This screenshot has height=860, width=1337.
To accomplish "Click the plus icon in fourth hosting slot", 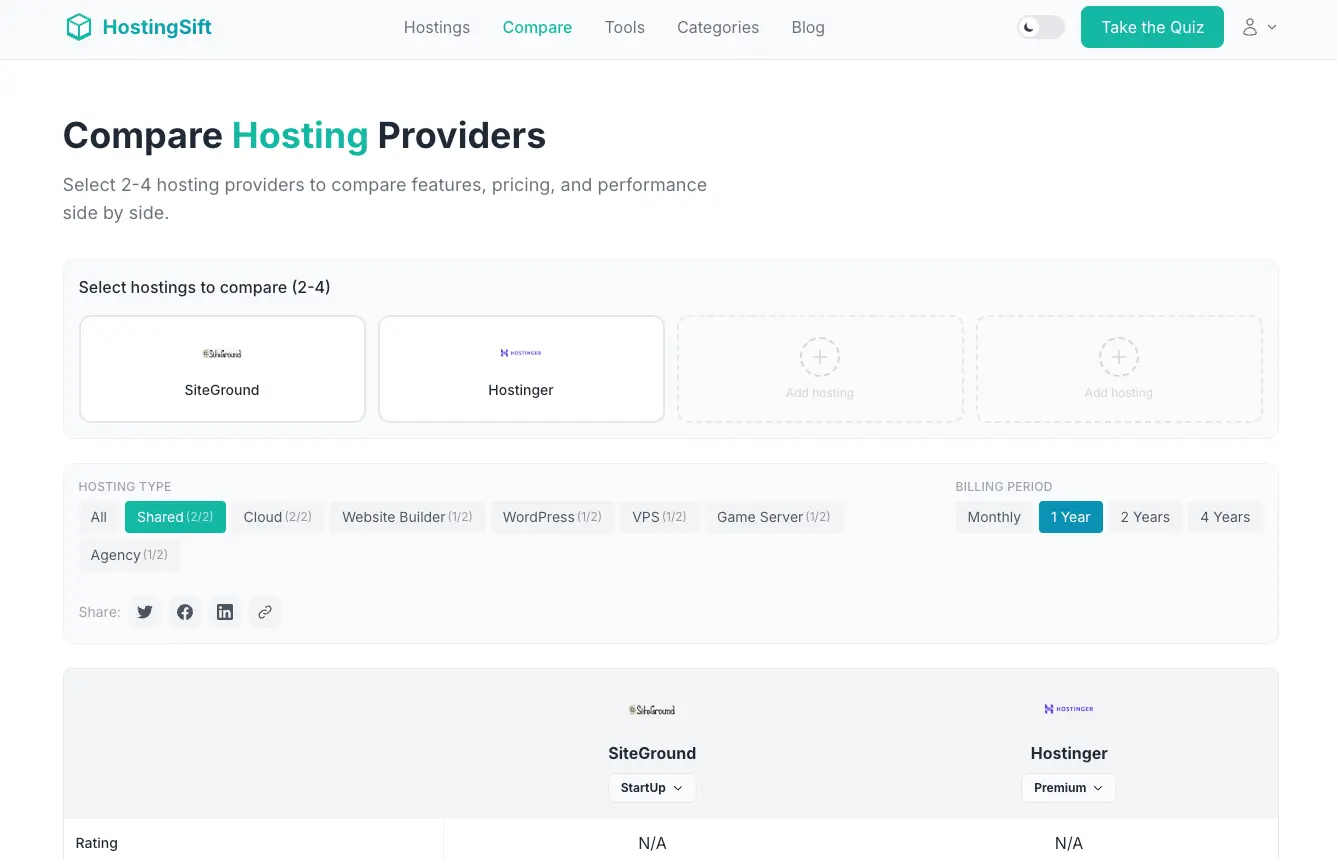I will pyautogui.click(x=1119, y=357).
